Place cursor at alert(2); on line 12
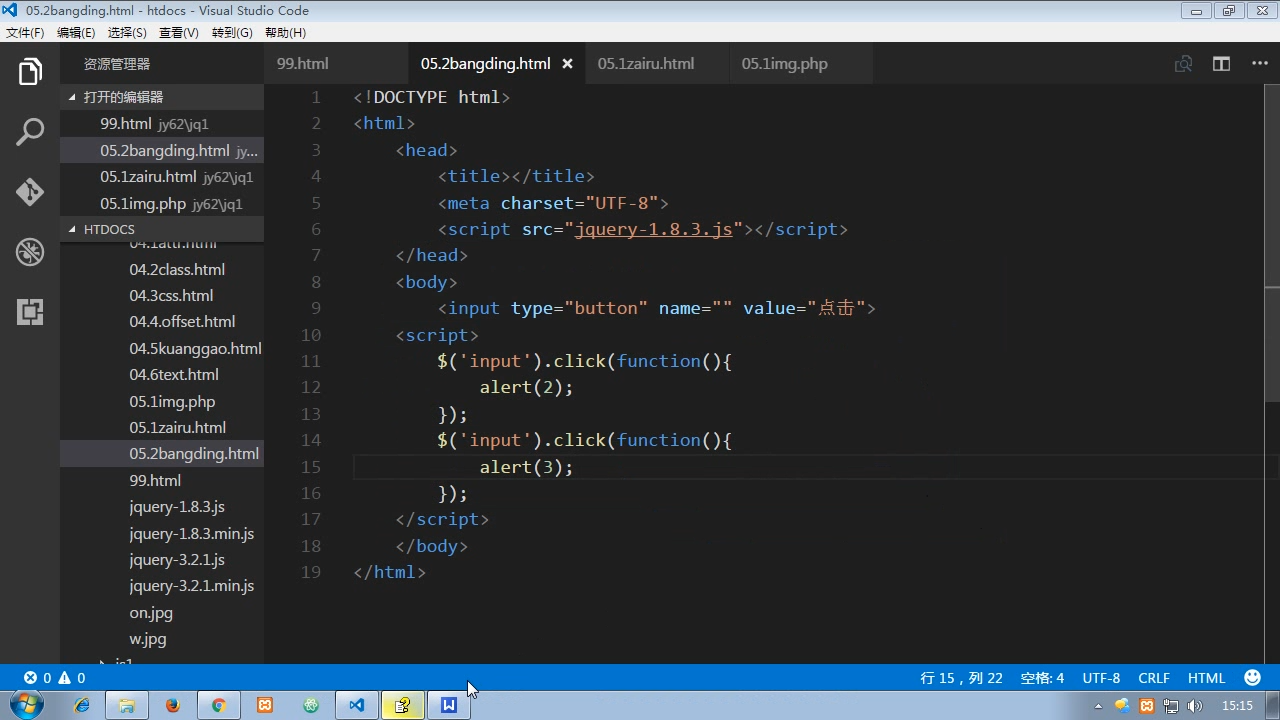 526,387
